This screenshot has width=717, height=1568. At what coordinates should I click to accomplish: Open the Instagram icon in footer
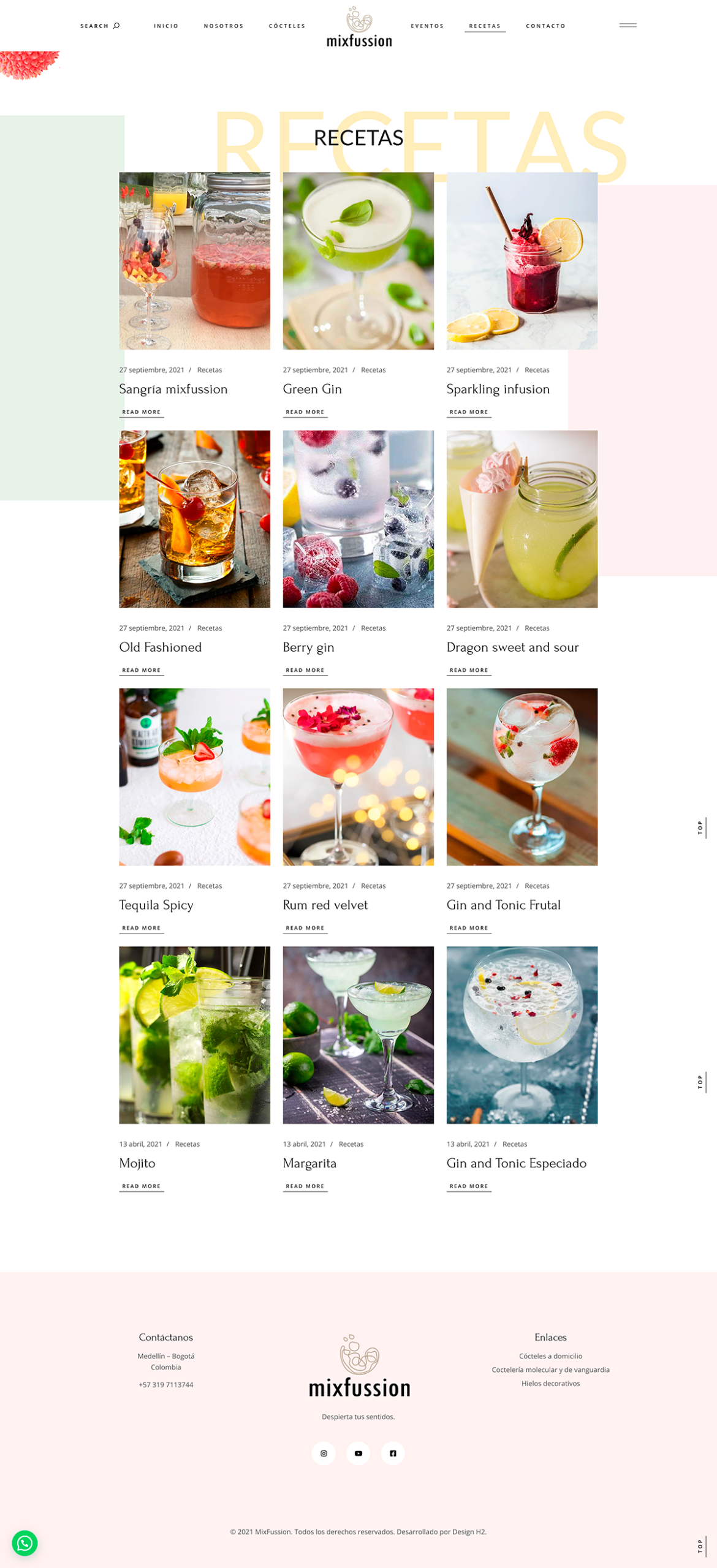click(324, 1453)
